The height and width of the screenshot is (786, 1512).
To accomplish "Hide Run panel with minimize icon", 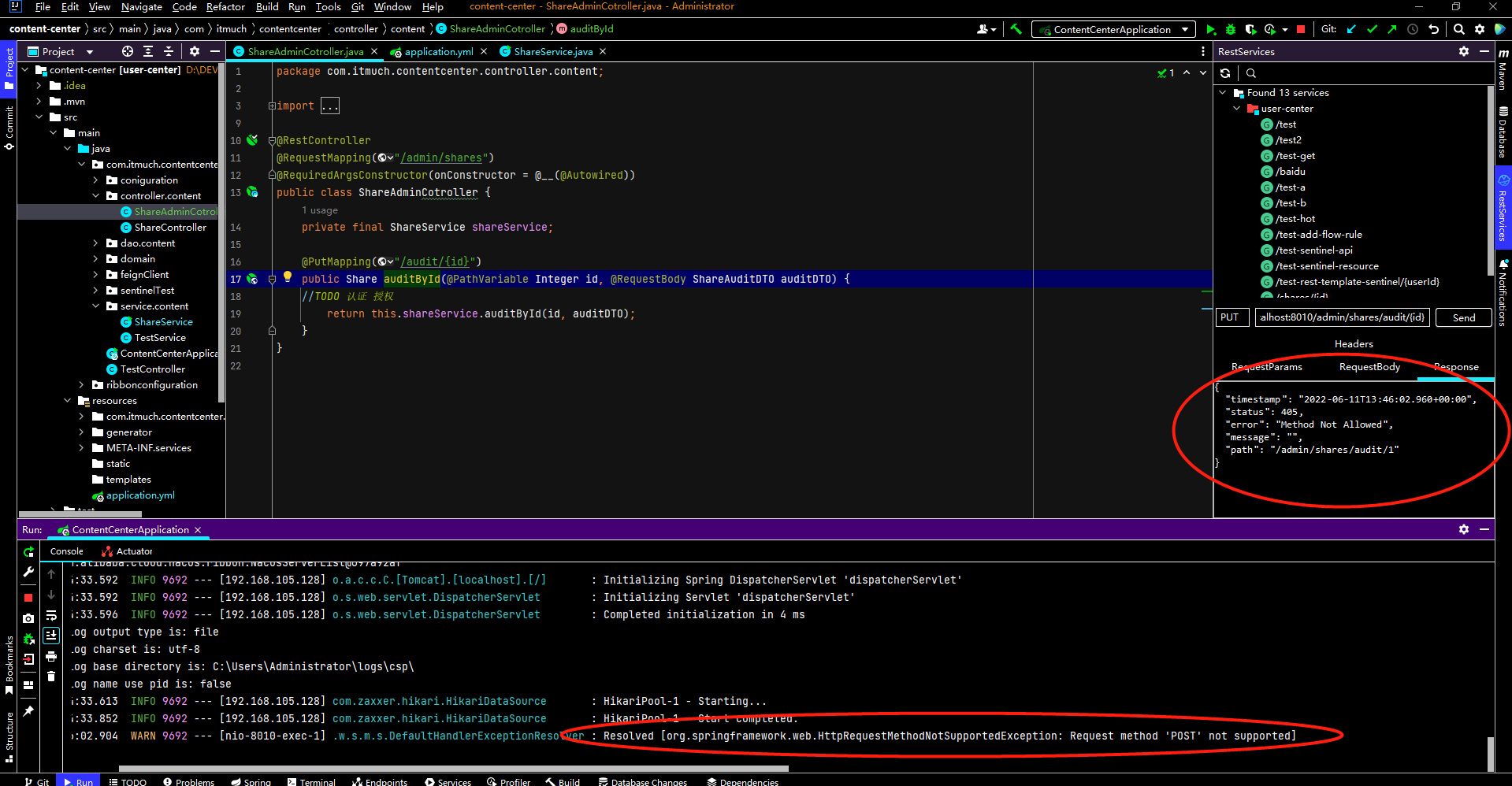I will click(x=1484, y=529).
